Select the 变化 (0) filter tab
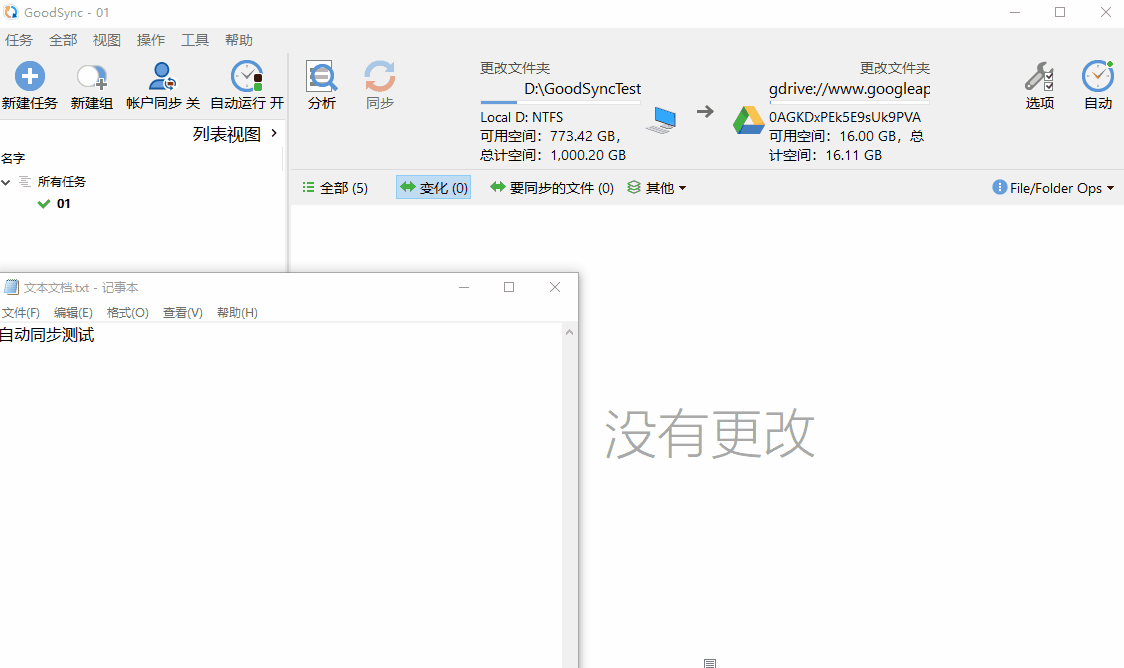Viewport: 1124px width, 668px height. 434,188
